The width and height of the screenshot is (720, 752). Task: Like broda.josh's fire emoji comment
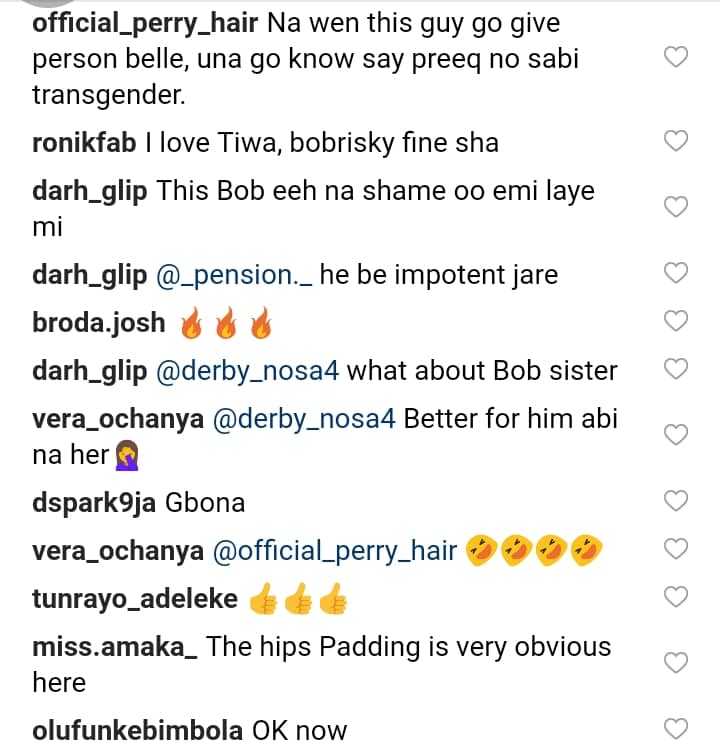click(x=676, y=321)
